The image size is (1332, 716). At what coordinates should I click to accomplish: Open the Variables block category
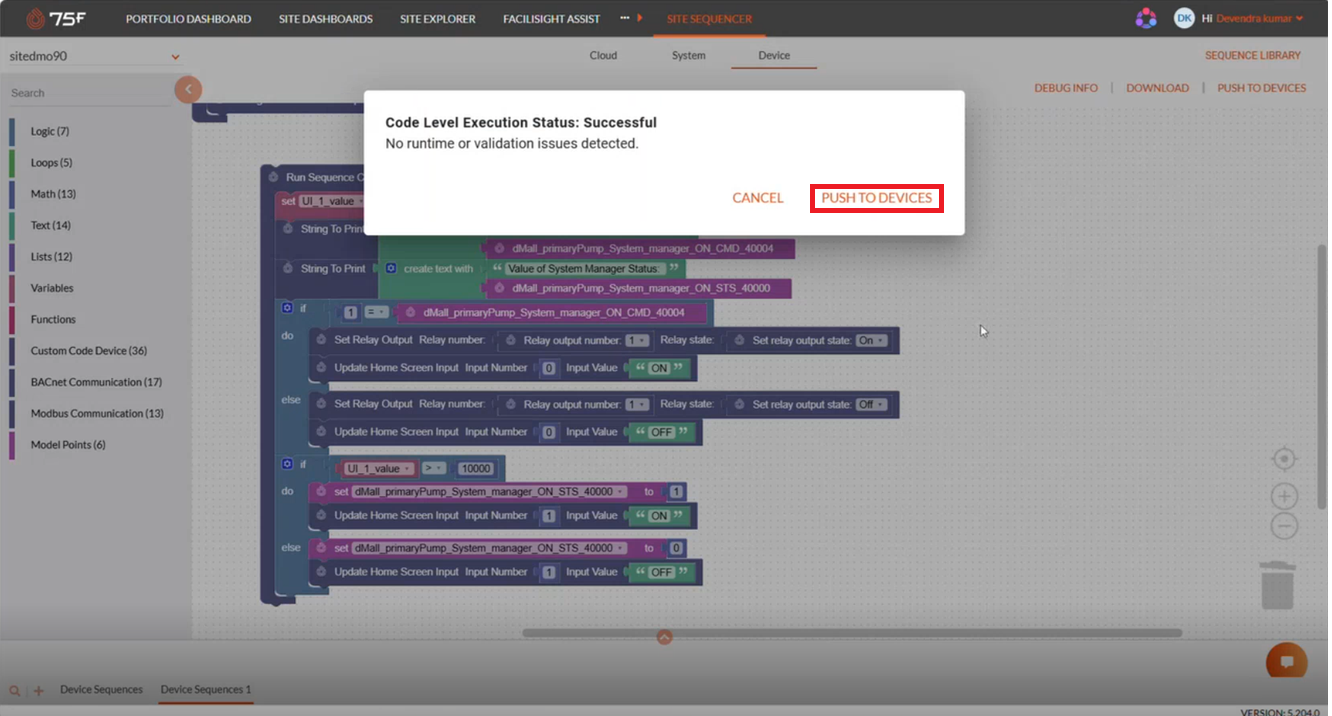[52, 288]
